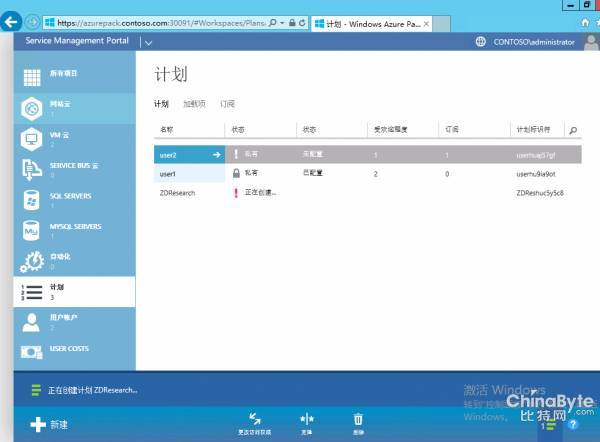
Task: Click the green operation progress icon
Action: pos(36,390)
